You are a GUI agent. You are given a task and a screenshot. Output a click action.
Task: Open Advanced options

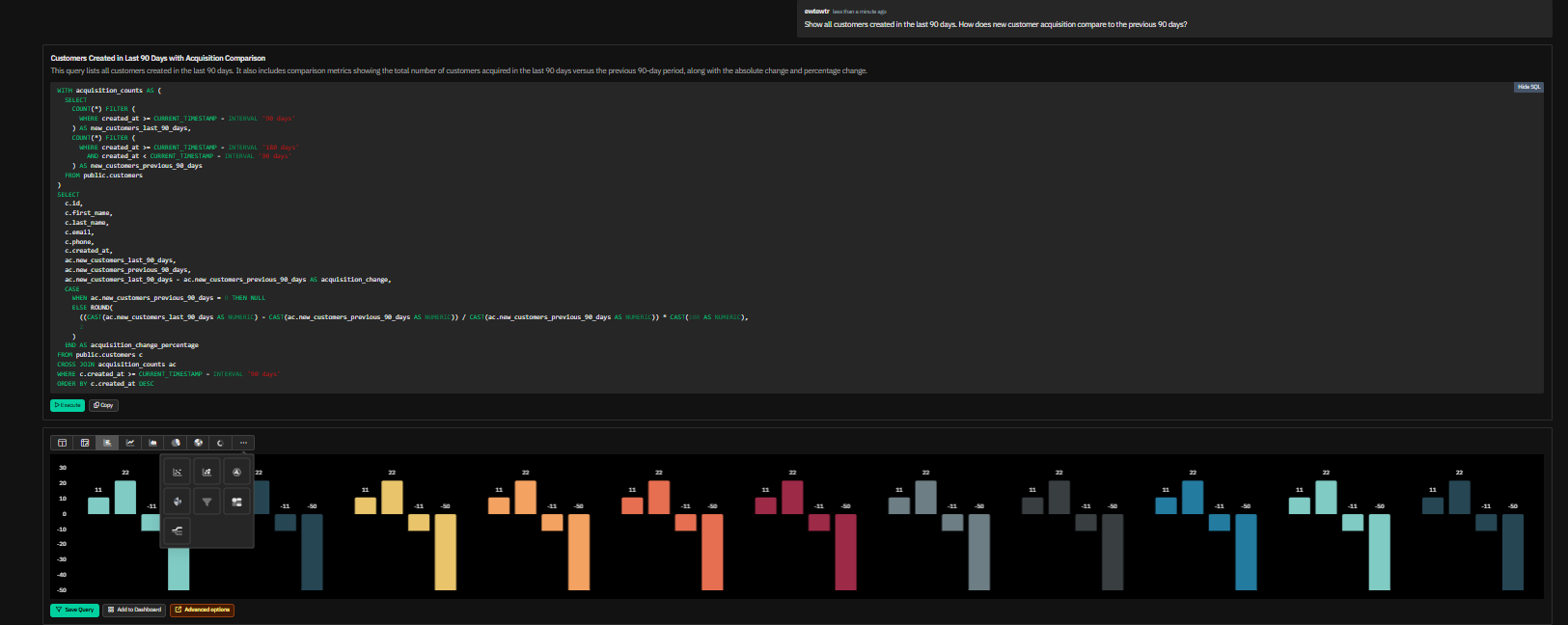click(202, 610)
